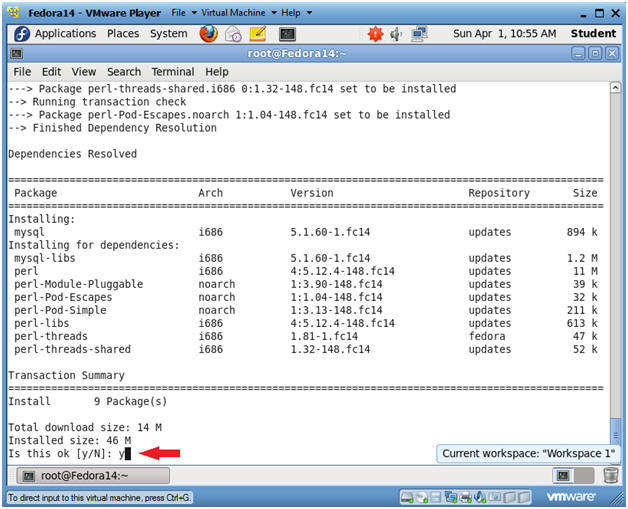Click the '5.1.60-1.fc14' version of mysql

(330, 232)
